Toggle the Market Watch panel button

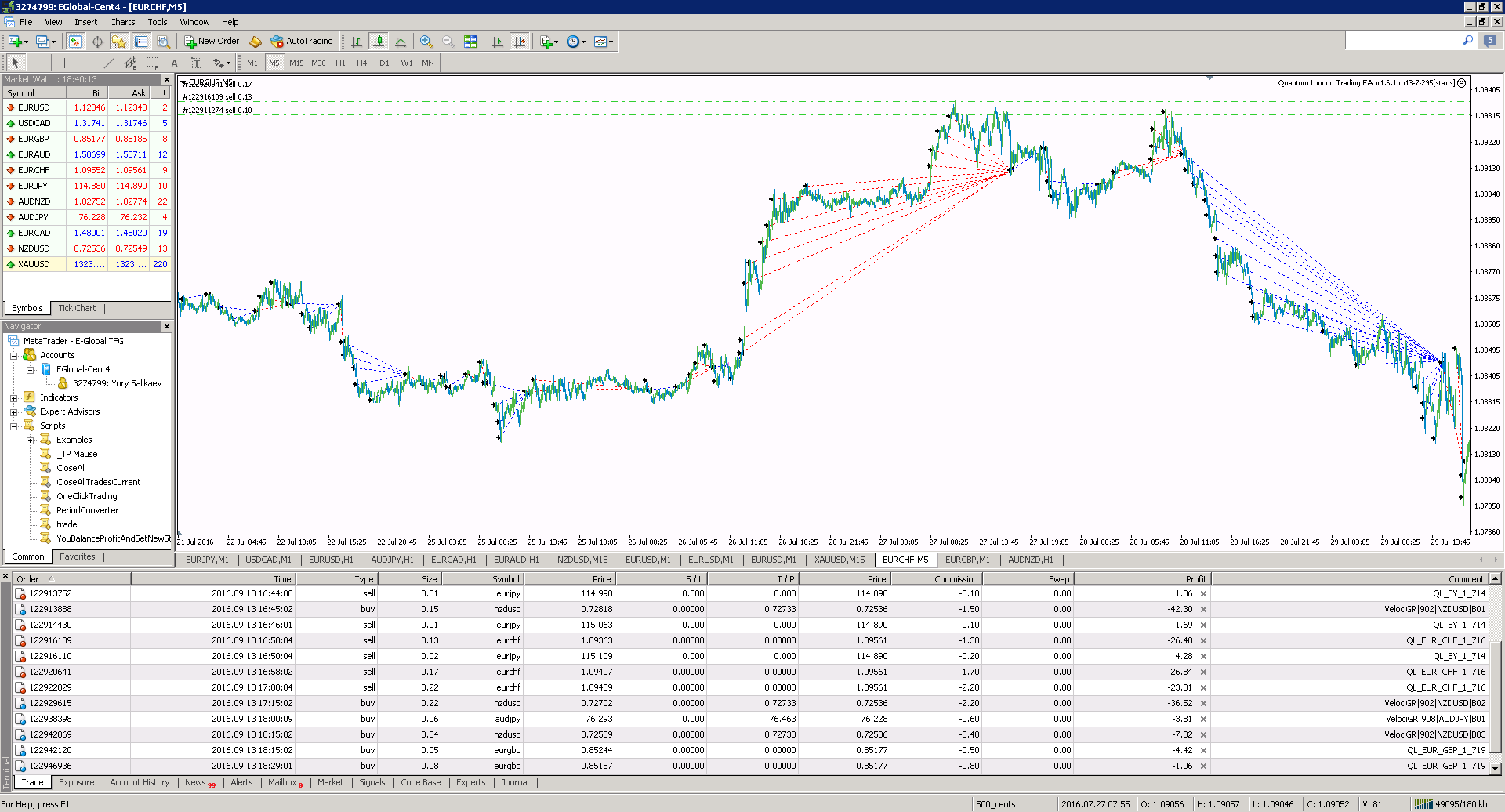[x=75, y=42]
